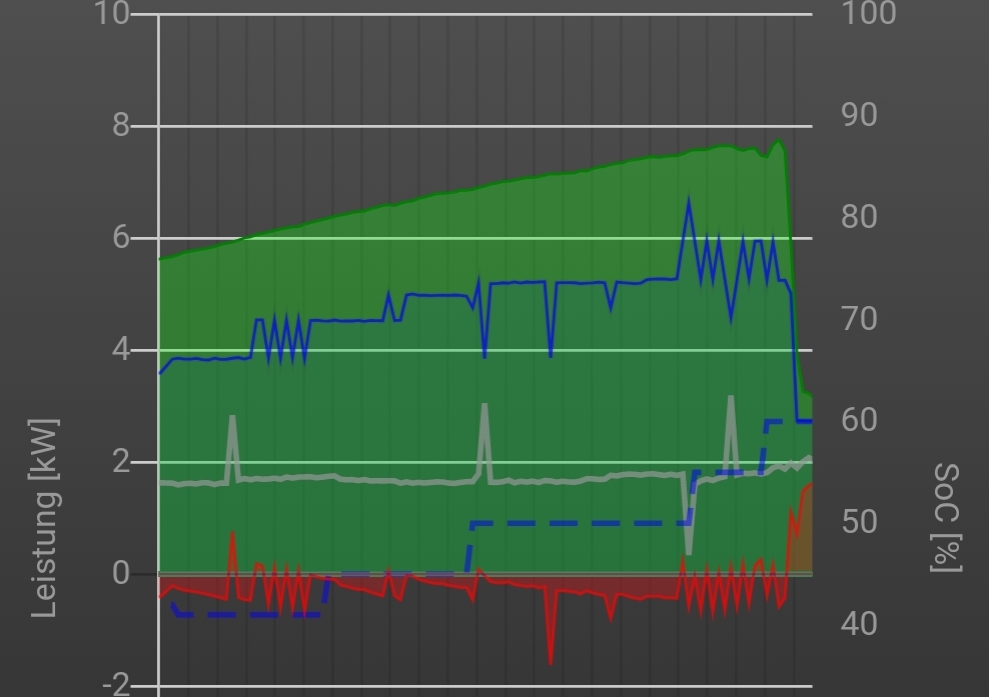Click the left axis label '4'
The image size is (989, 697).
[121, 349]
